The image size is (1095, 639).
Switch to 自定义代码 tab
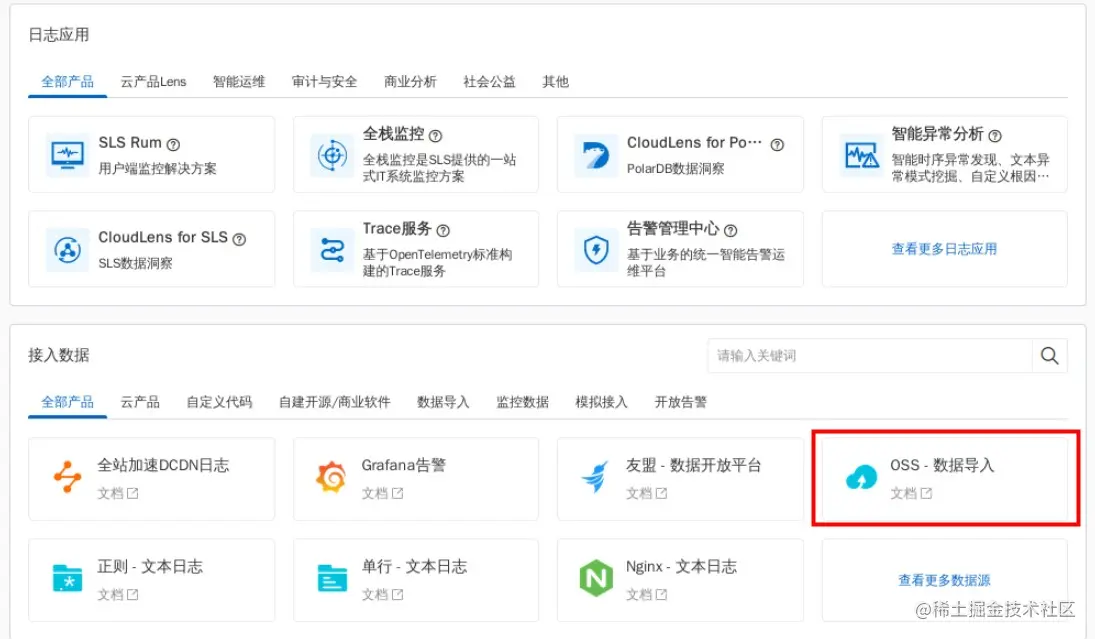[219, 402]
